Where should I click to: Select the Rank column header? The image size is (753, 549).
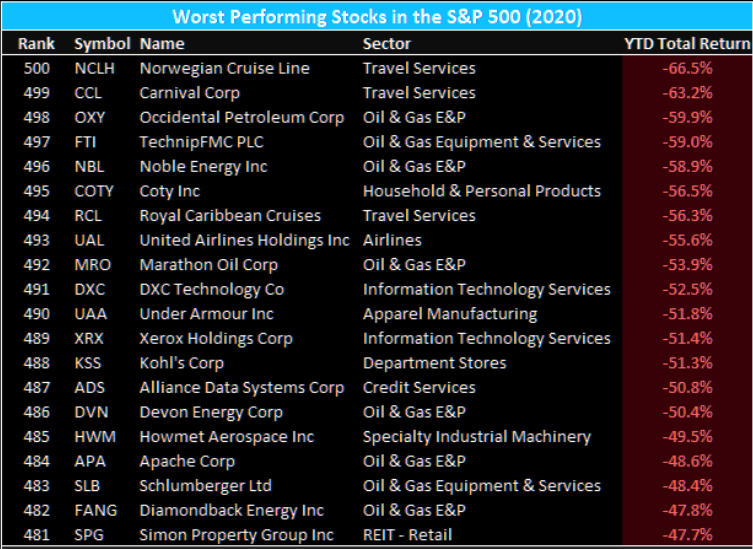point(37,44)
